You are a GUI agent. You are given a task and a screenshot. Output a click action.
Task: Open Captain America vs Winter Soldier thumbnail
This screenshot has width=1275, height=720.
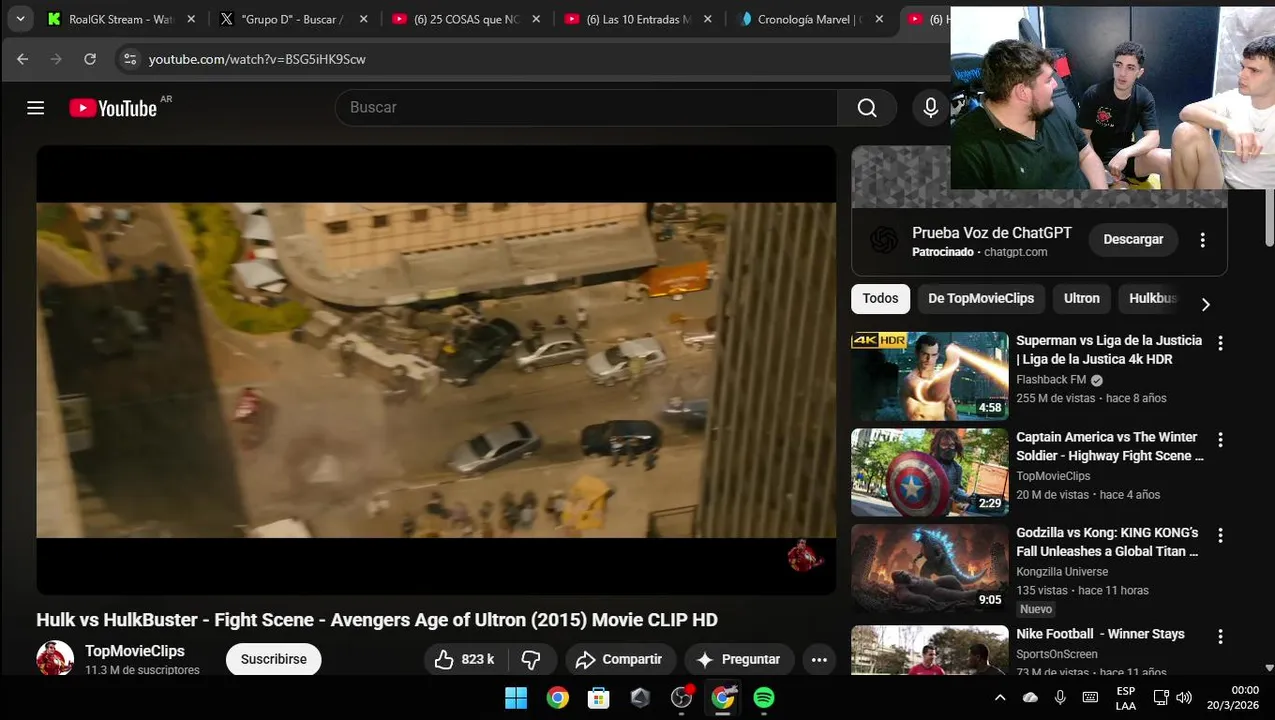[930, 473]
